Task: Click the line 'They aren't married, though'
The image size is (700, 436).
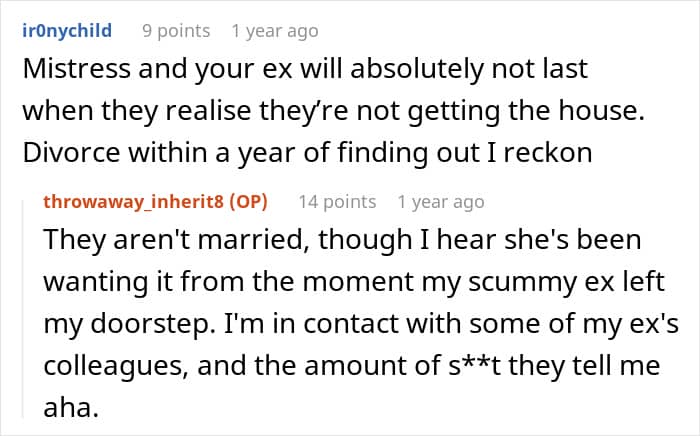Action: [x=342, y=240]
